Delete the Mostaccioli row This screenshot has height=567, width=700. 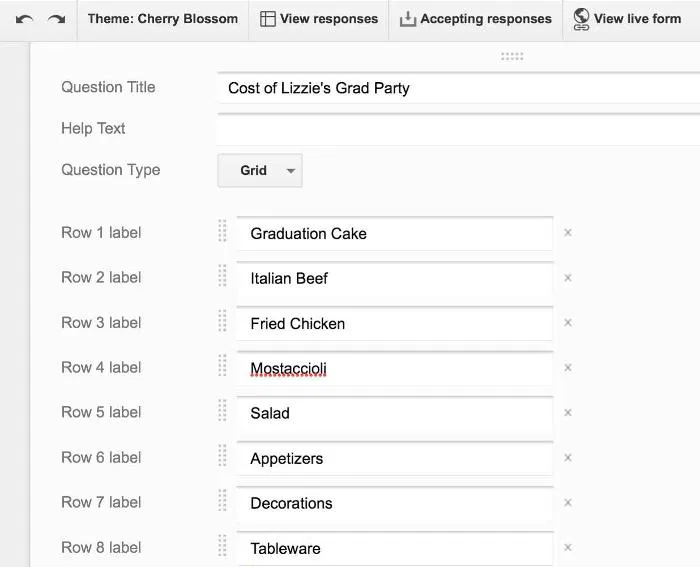(568, 368)
